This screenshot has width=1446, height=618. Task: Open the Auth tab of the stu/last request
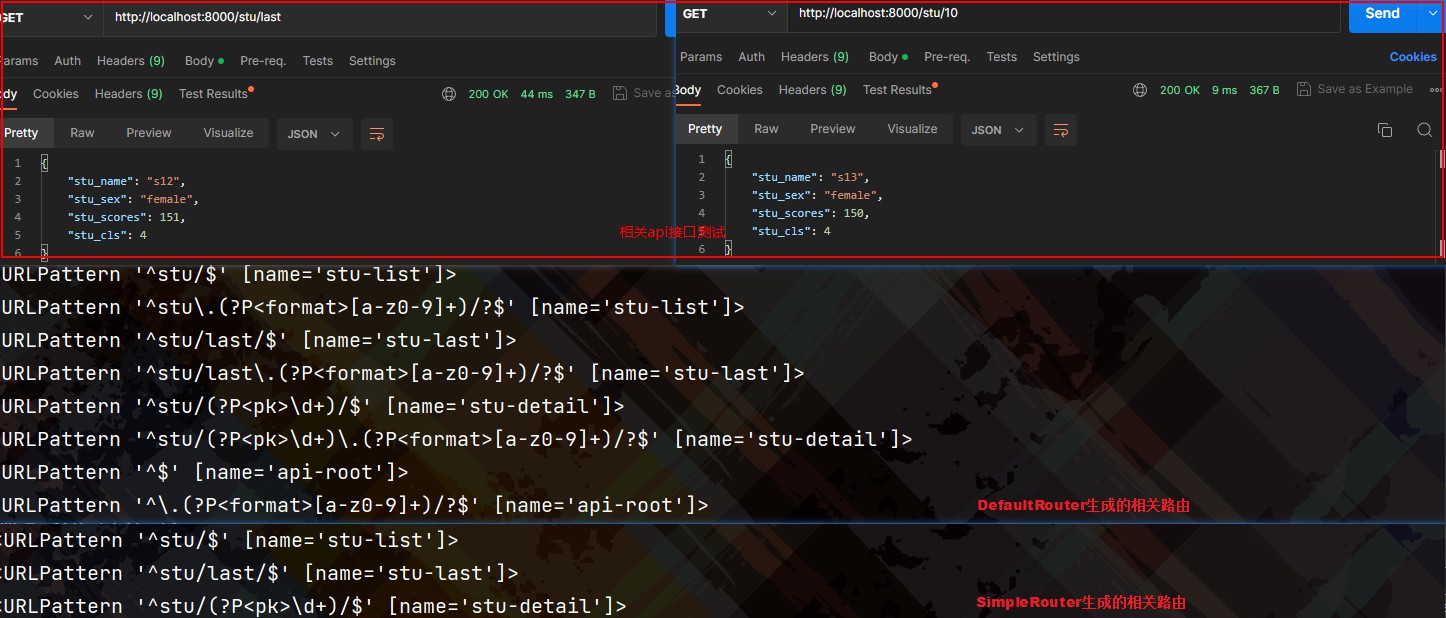pos(68,61)
